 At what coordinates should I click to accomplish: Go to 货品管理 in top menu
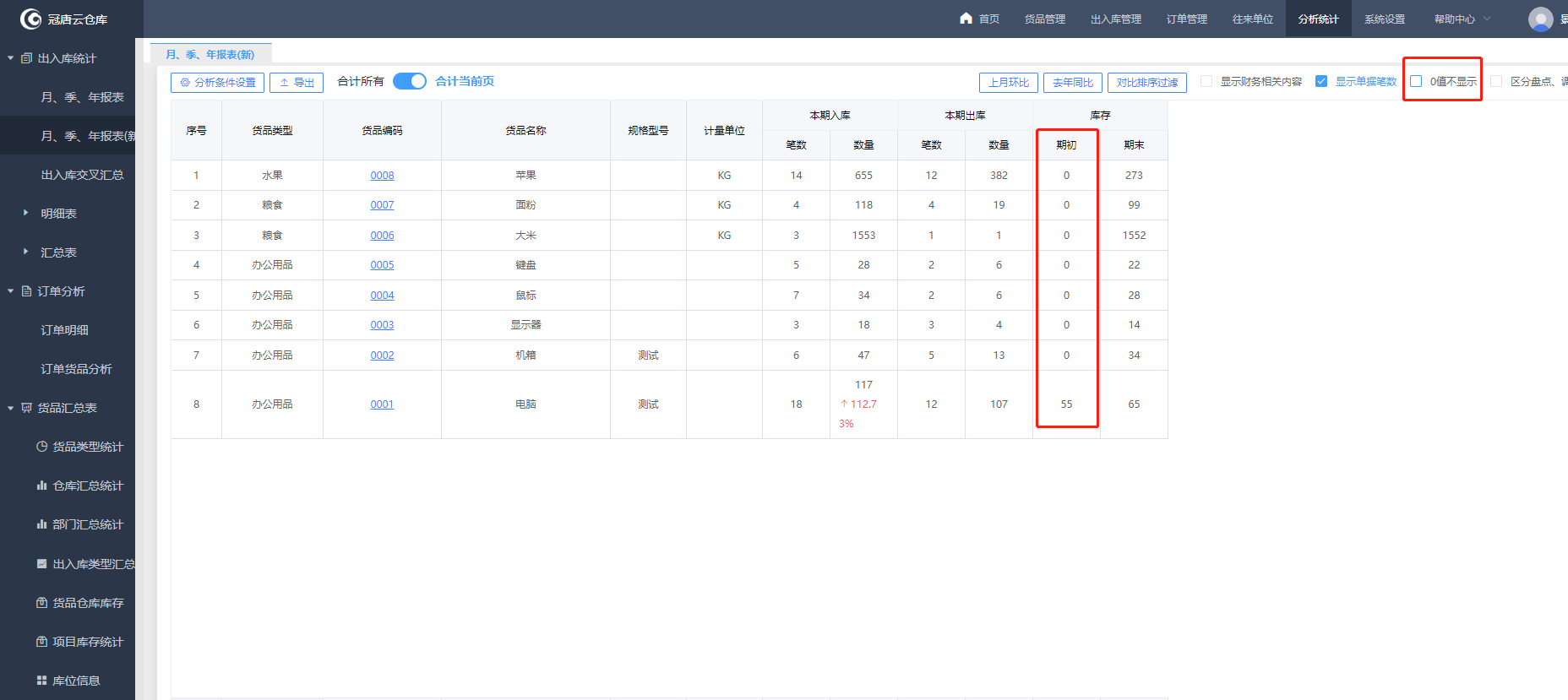pos(1044,19)
